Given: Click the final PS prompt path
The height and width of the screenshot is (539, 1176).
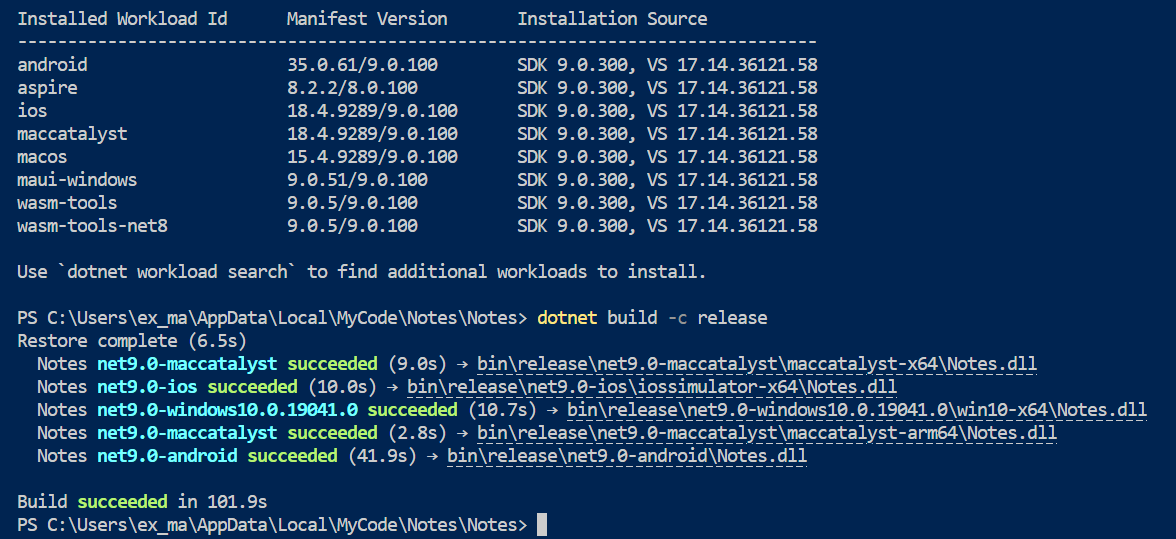Looking at the screenshot, I should click(272, 524).
